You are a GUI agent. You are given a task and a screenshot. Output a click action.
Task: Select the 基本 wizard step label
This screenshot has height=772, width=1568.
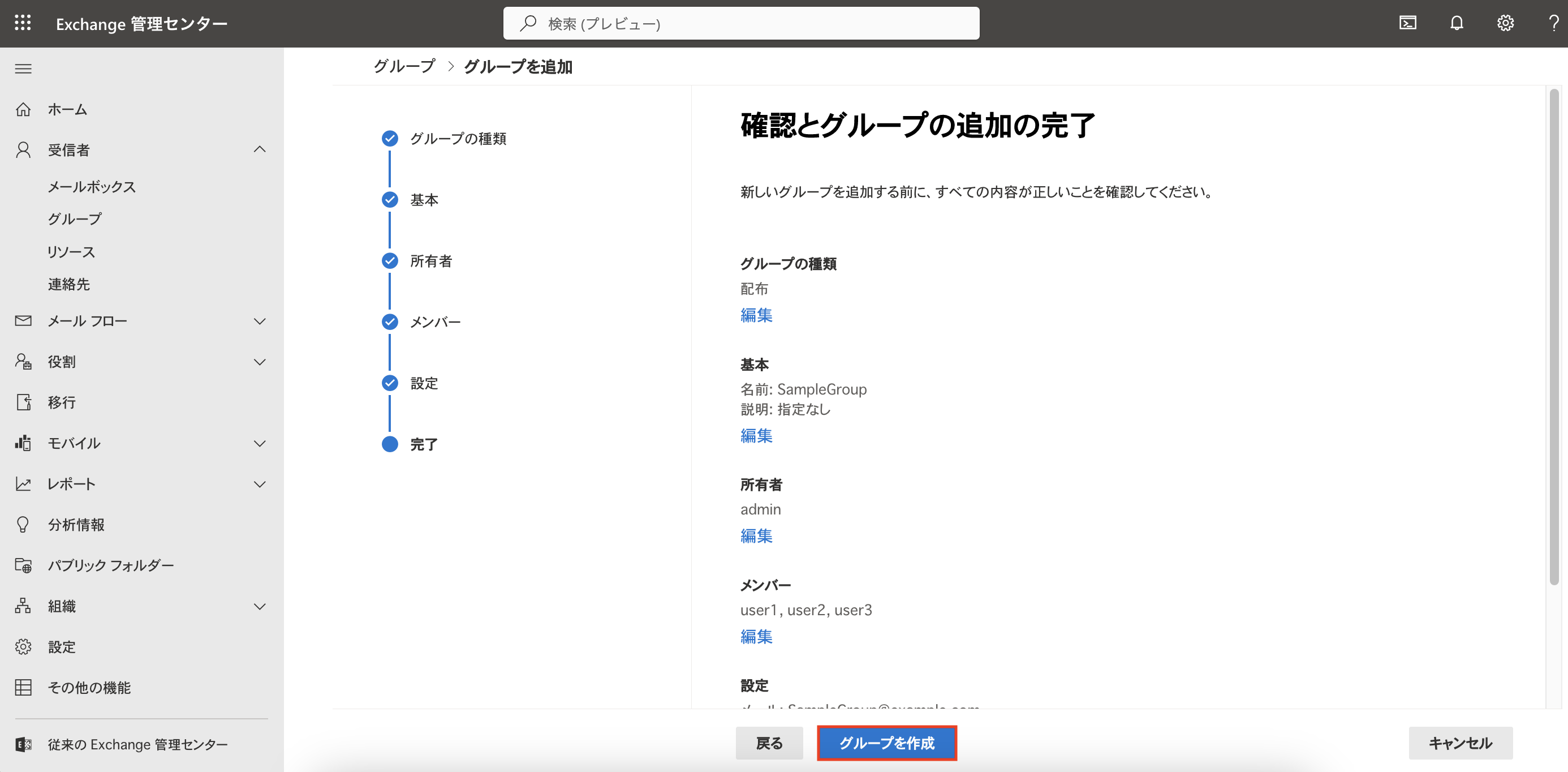click(x=424, y=200)
